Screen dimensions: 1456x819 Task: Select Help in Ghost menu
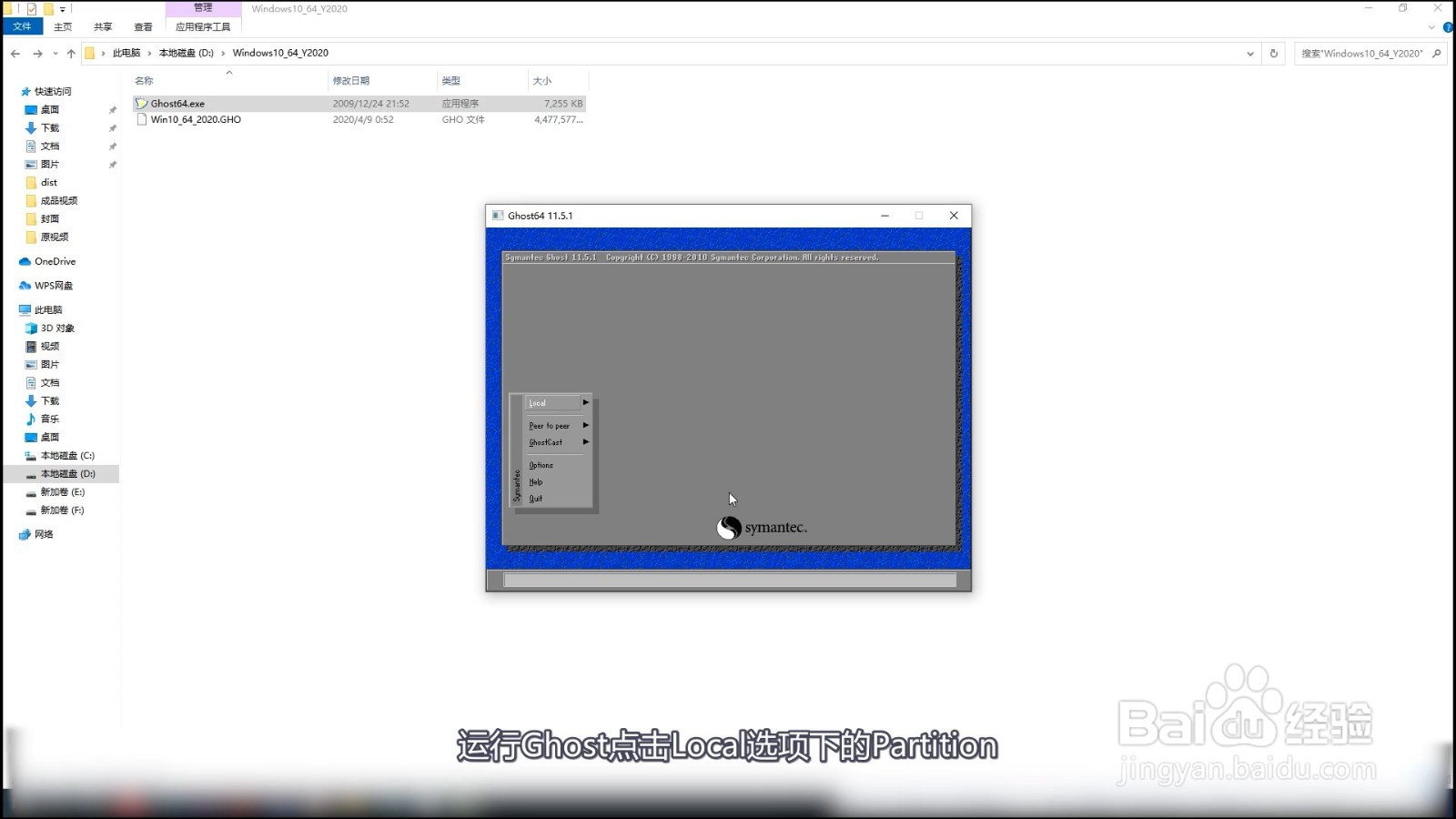click(x=535, y=482)
